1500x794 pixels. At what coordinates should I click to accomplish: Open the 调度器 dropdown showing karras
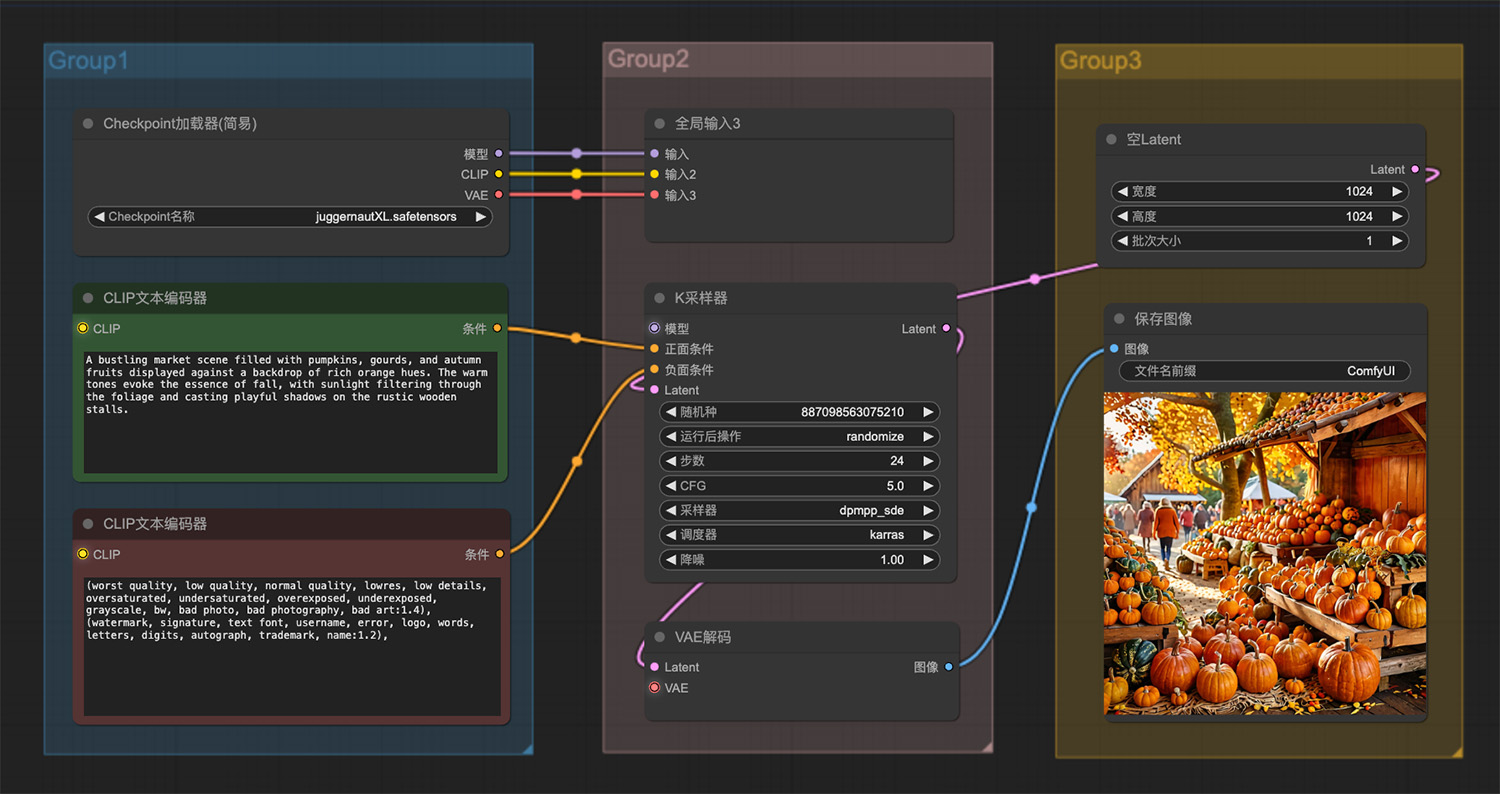[x=798, y=535]
